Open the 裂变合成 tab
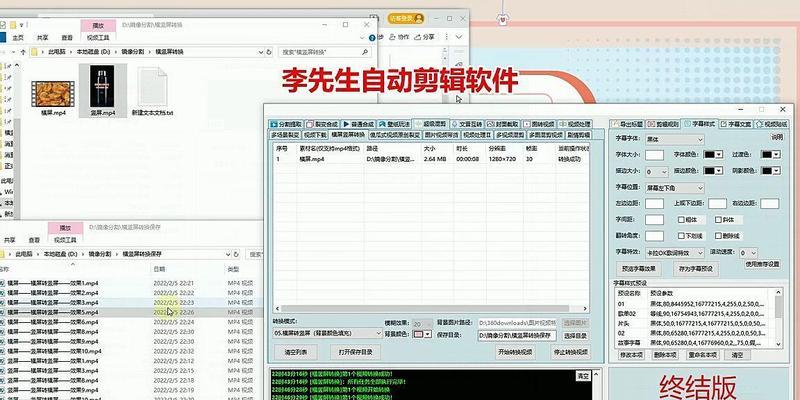 point(322,124)
